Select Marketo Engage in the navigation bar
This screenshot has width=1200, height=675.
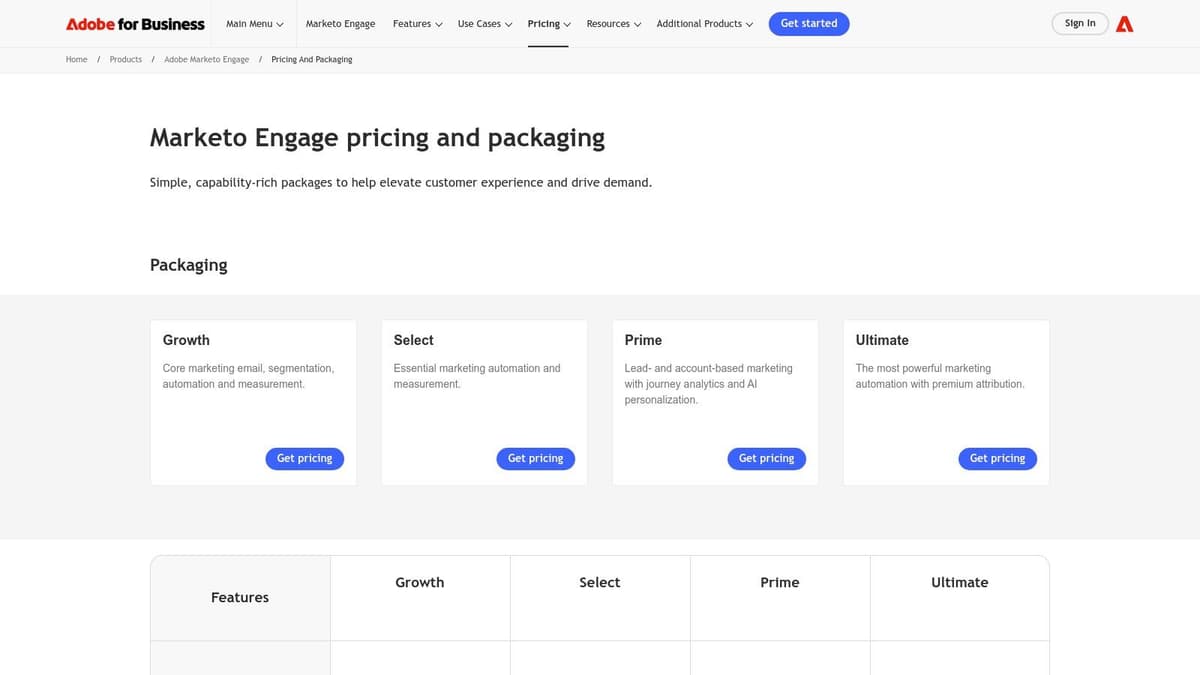340,24
